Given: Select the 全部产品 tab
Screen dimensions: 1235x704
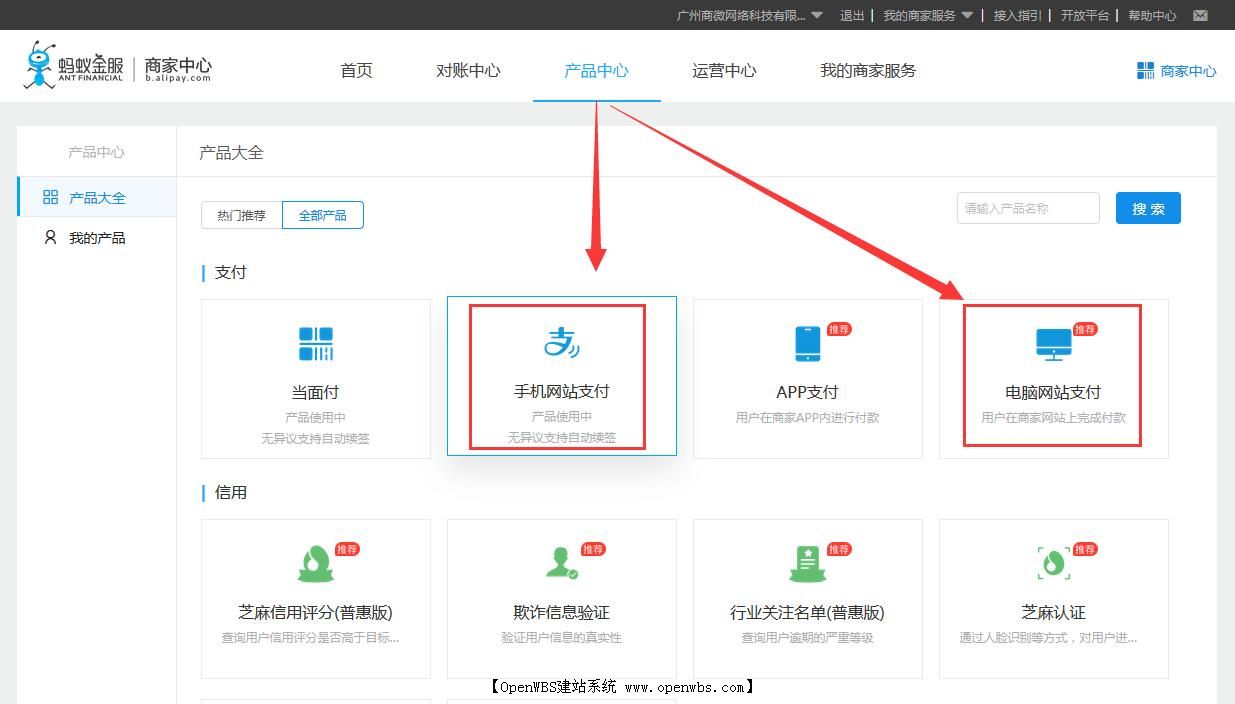Looking at the screenshot, I should point(322,214).
